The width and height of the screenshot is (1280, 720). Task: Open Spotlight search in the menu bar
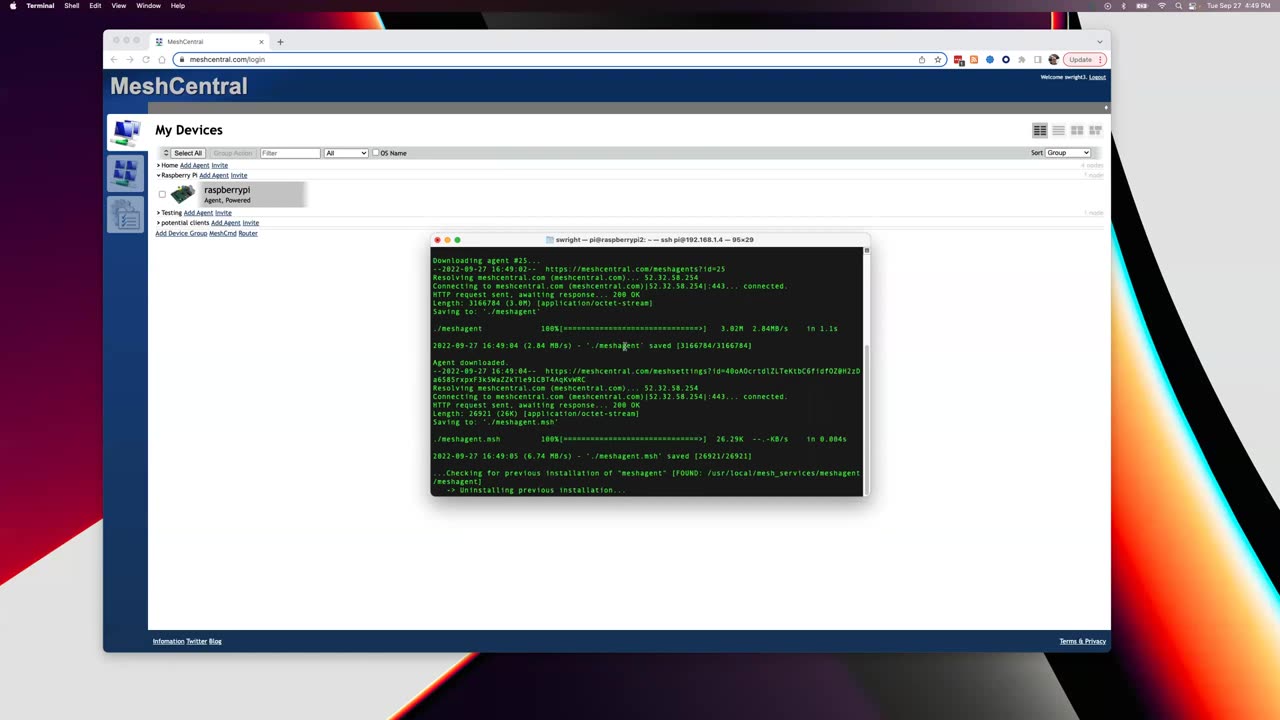[1178, 5]
